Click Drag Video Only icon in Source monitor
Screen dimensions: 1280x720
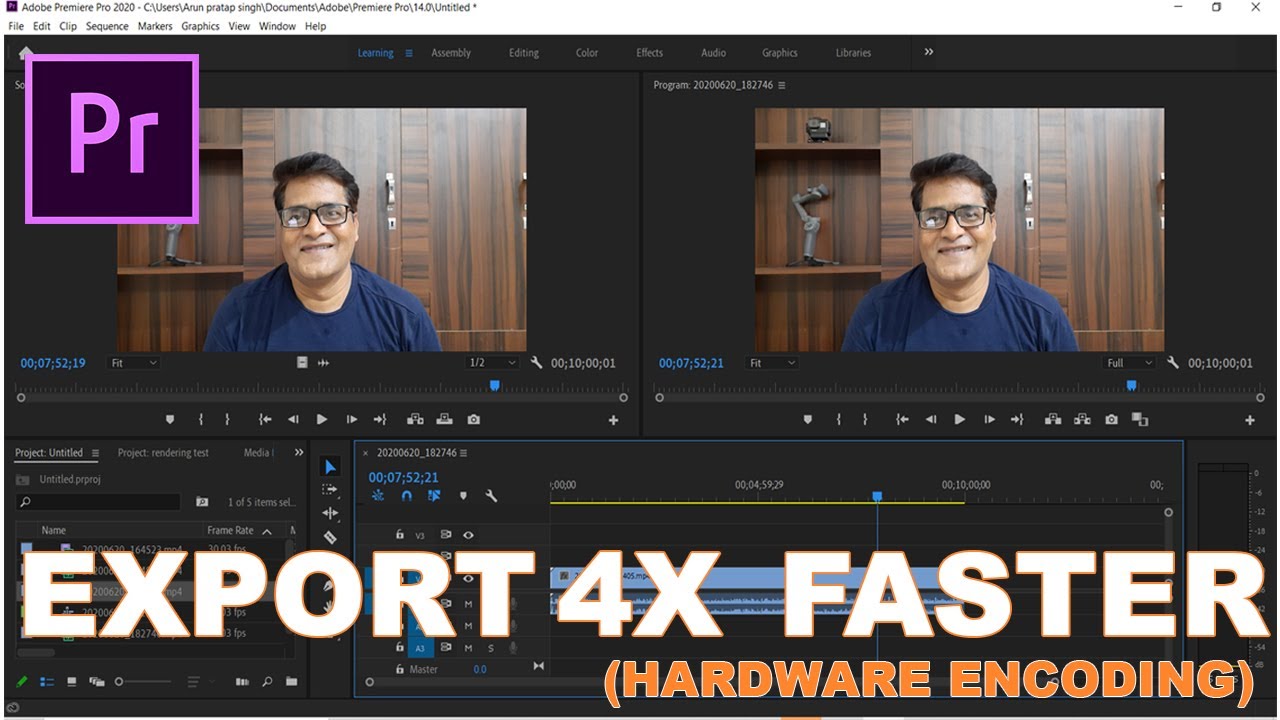click(302, 363)
